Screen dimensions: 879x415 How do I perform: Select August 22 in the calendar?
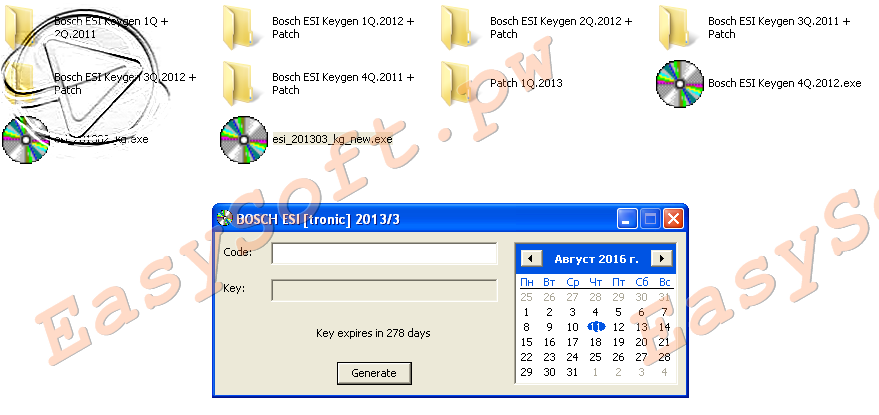(x=526, y=357)
